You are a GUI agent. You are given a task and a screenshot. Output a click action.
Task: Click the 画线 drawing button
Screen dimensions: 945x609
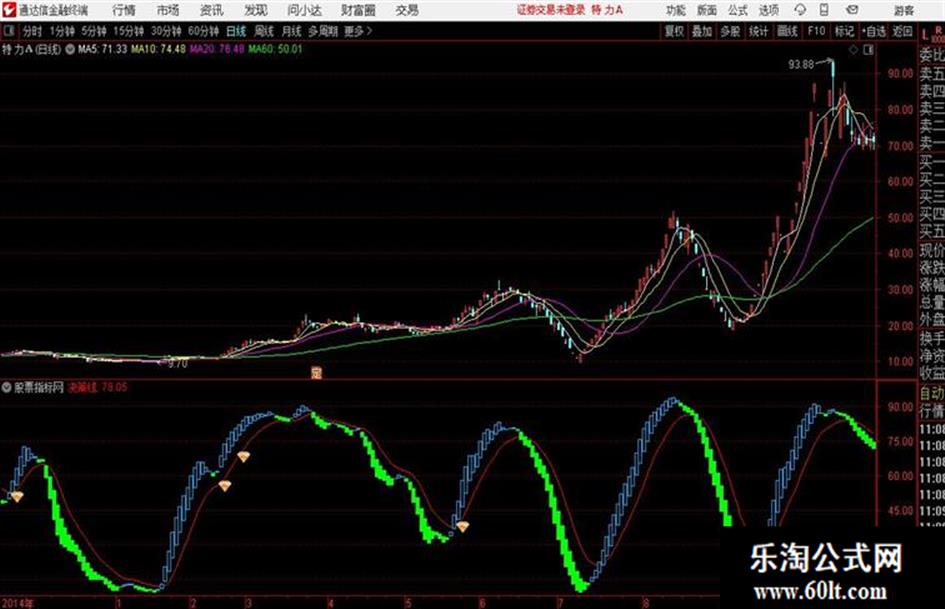pos(787,31)
